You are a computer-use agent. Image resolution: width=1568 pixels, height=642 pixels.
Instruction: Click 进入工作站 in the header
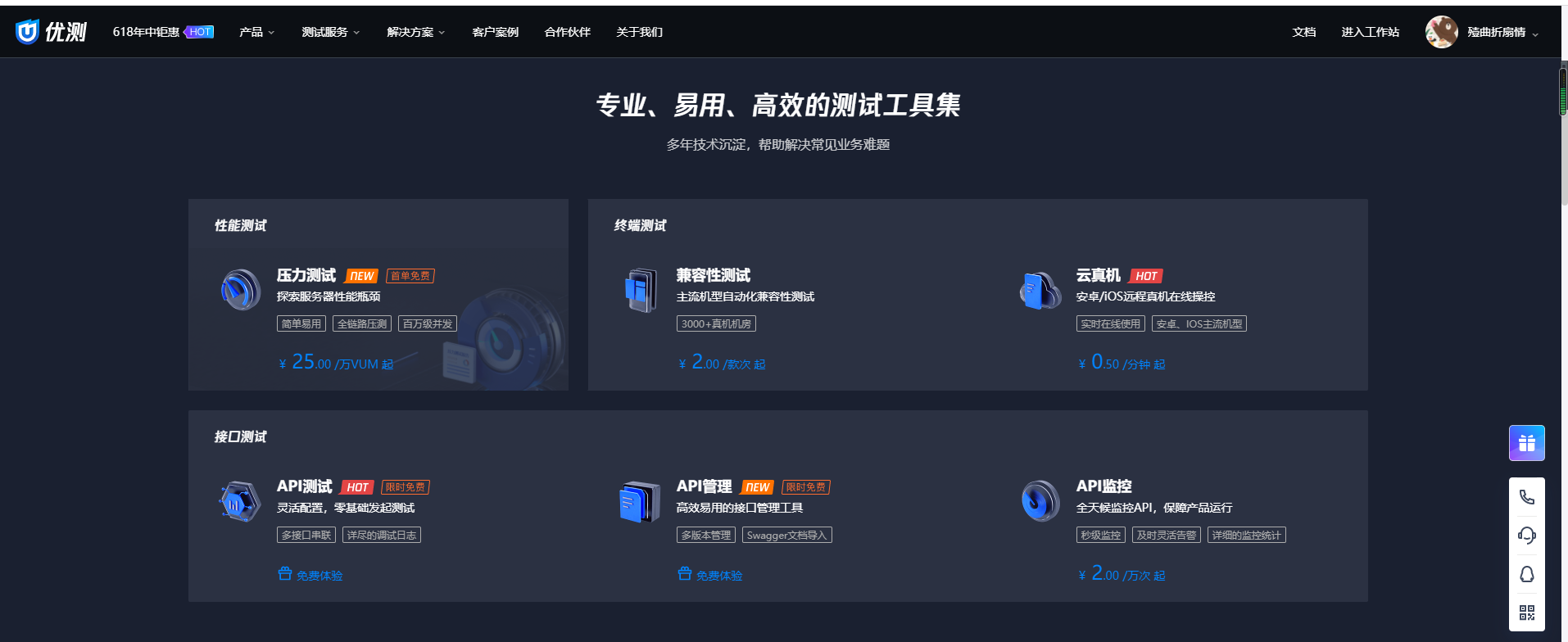[x=1371, y=32]
